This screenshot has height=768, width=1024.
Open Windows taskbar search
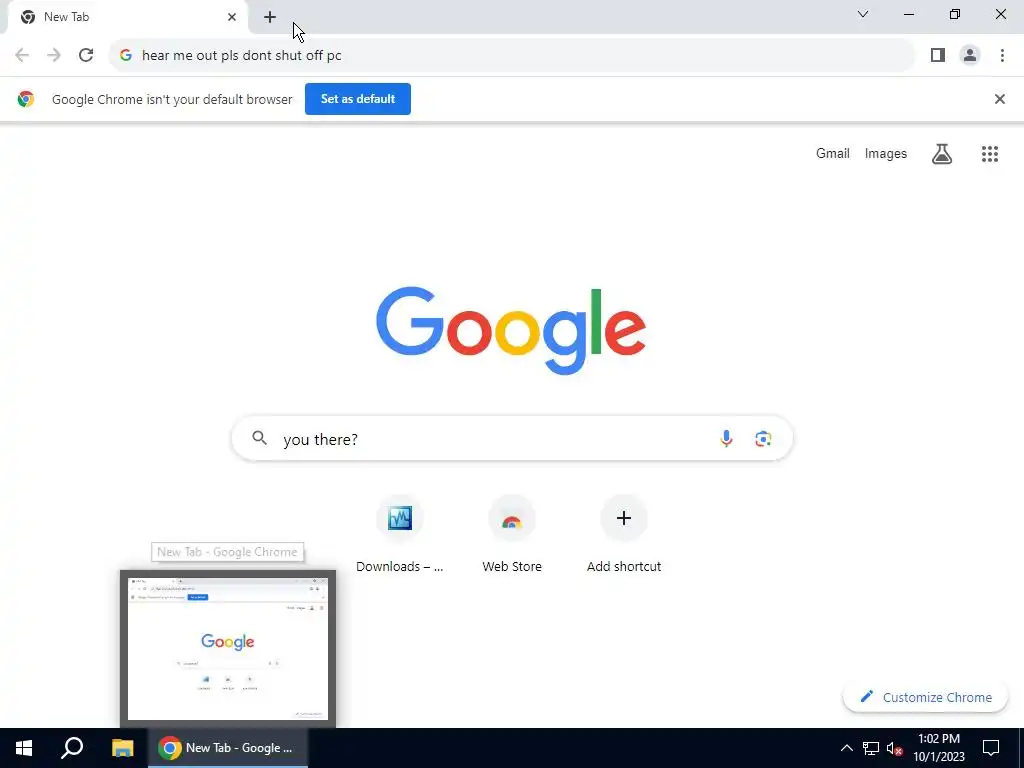coord(72,748)
